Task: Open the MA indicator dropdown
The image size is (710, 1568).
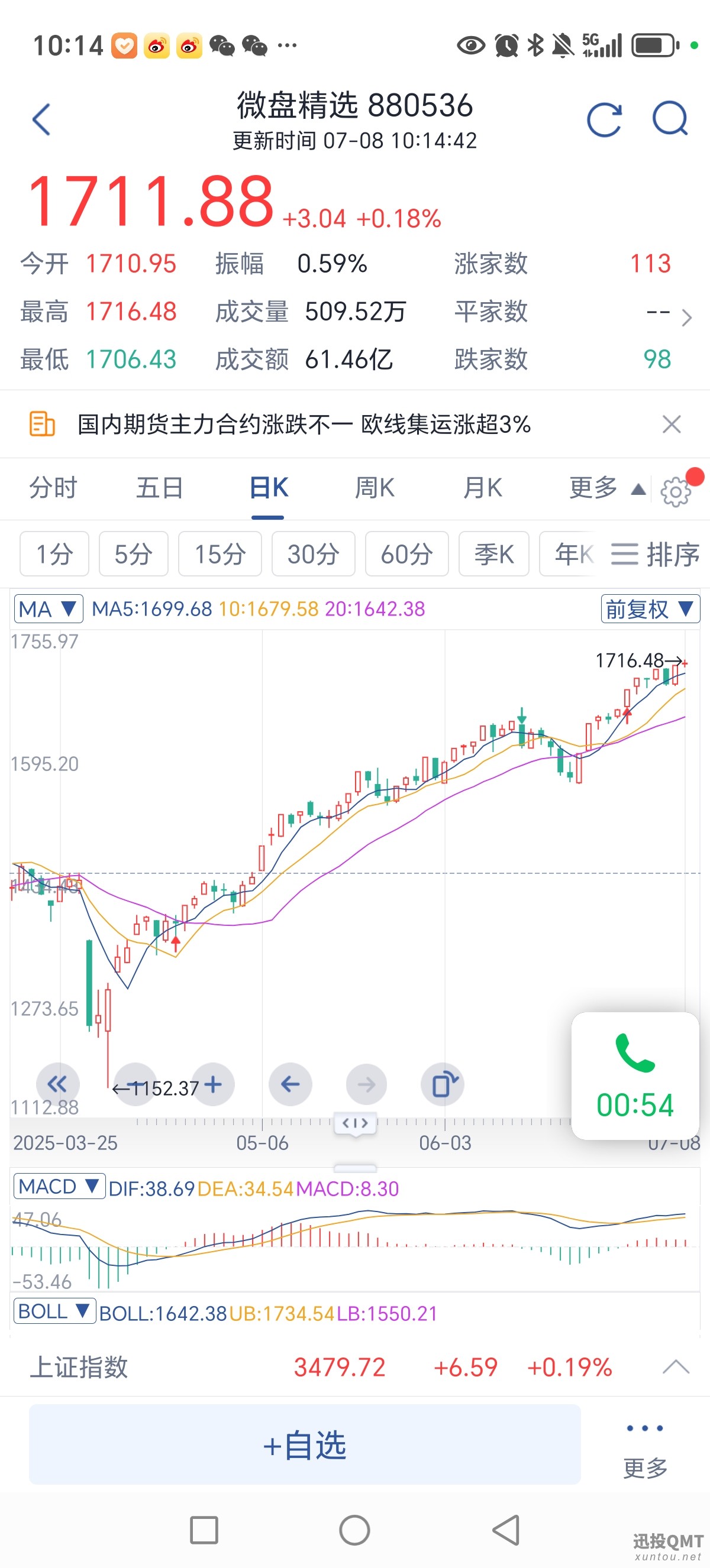Action: pyautogui.click(x=48, y=609)
